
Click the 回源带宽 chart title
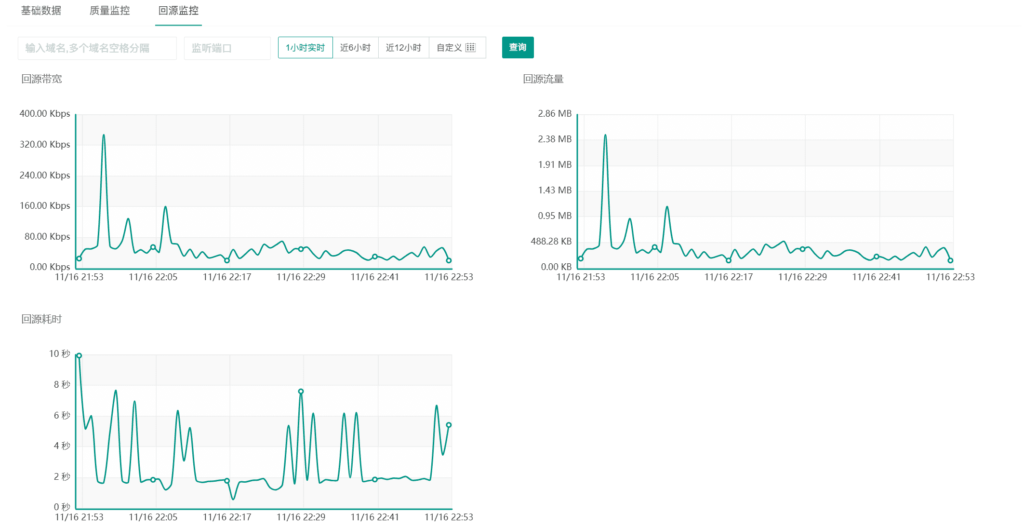[x=41, y=78]
